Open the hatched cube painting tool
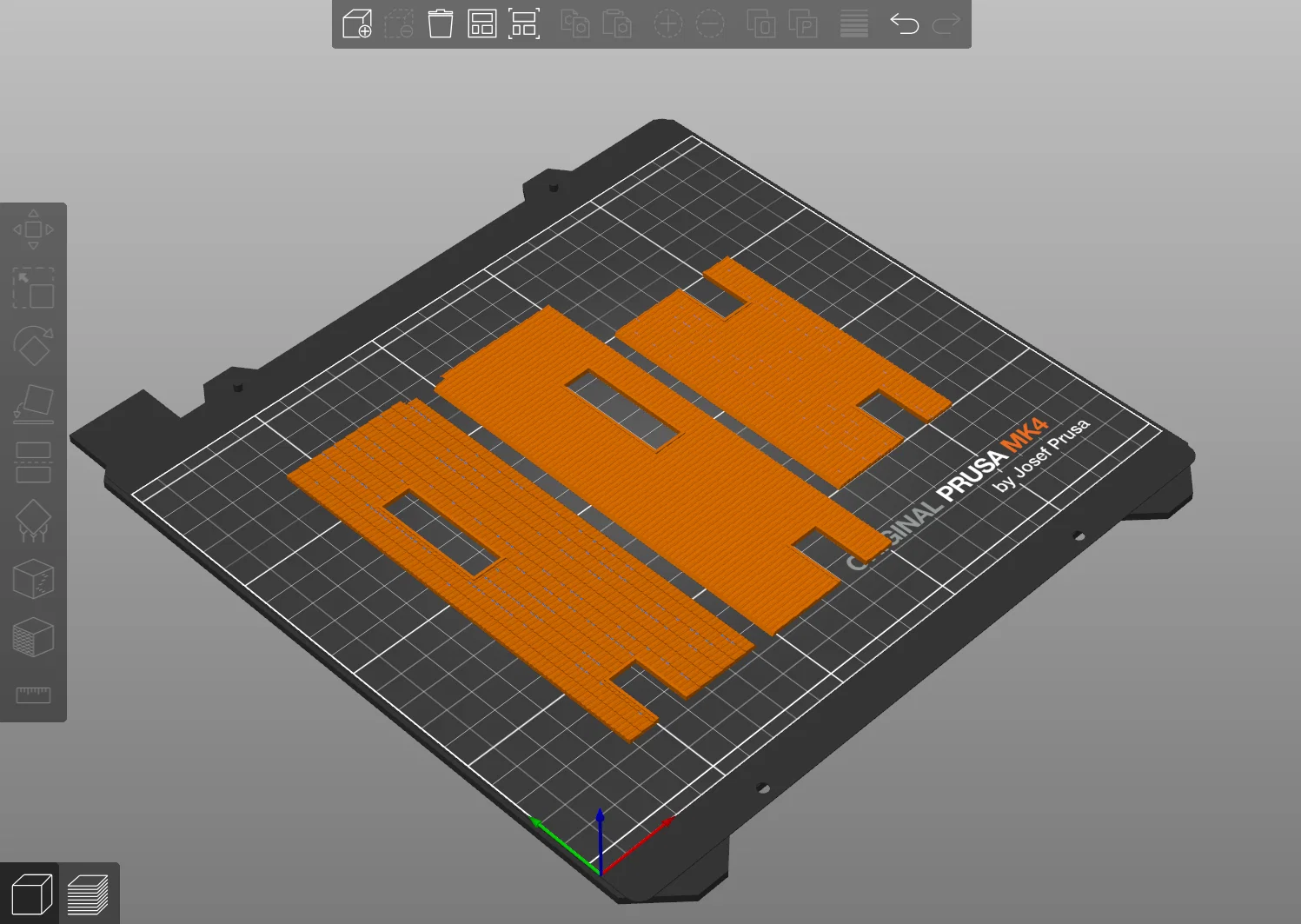The image size is (1301, 924). pyautogui.click(x=33, y=637)
